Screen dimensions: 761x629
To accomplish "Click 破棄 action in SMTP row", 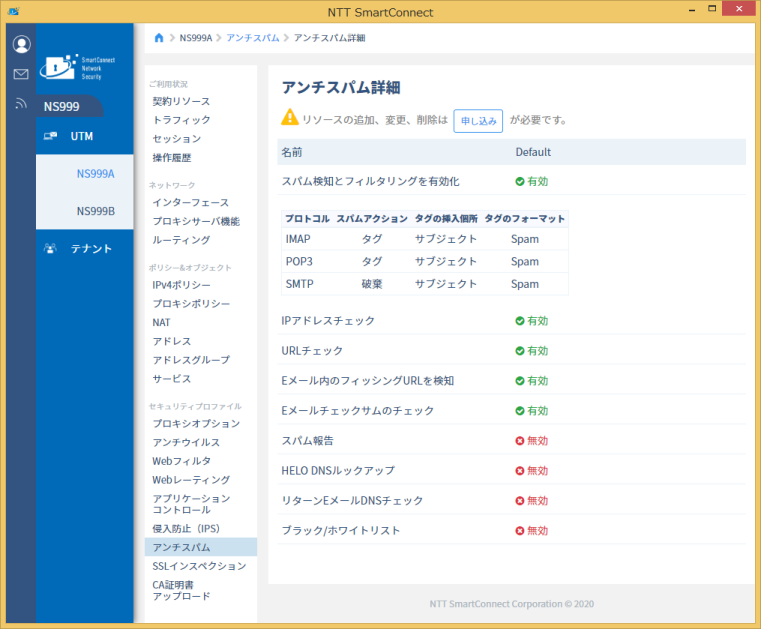I will pyautogui.click(x=372, y=284).
